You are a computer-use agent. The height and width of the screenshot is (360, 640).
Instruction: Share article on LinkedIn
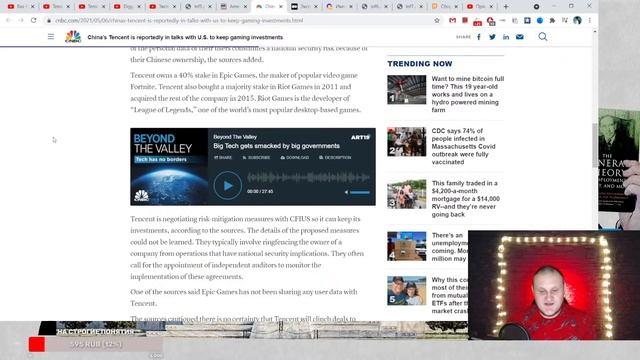tap(506, 37)
